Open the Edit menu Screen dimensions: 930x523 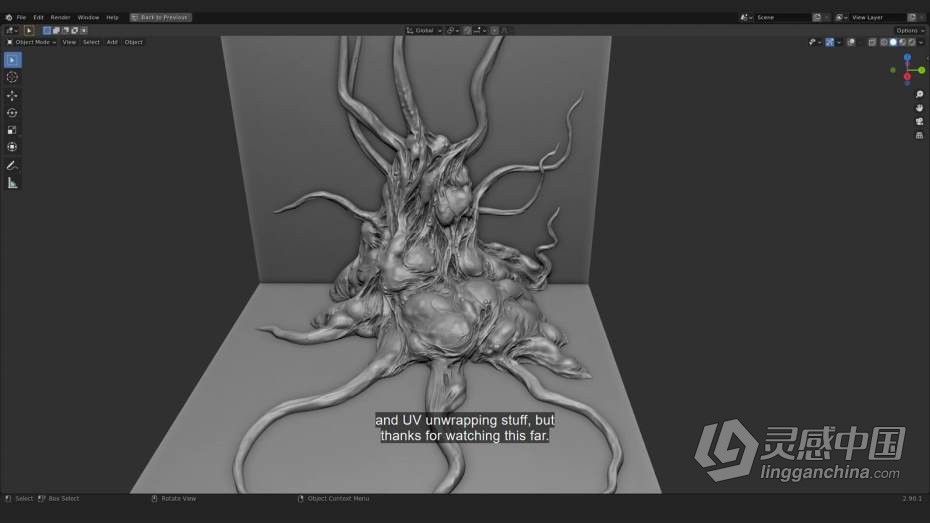[x=38, y=17]
